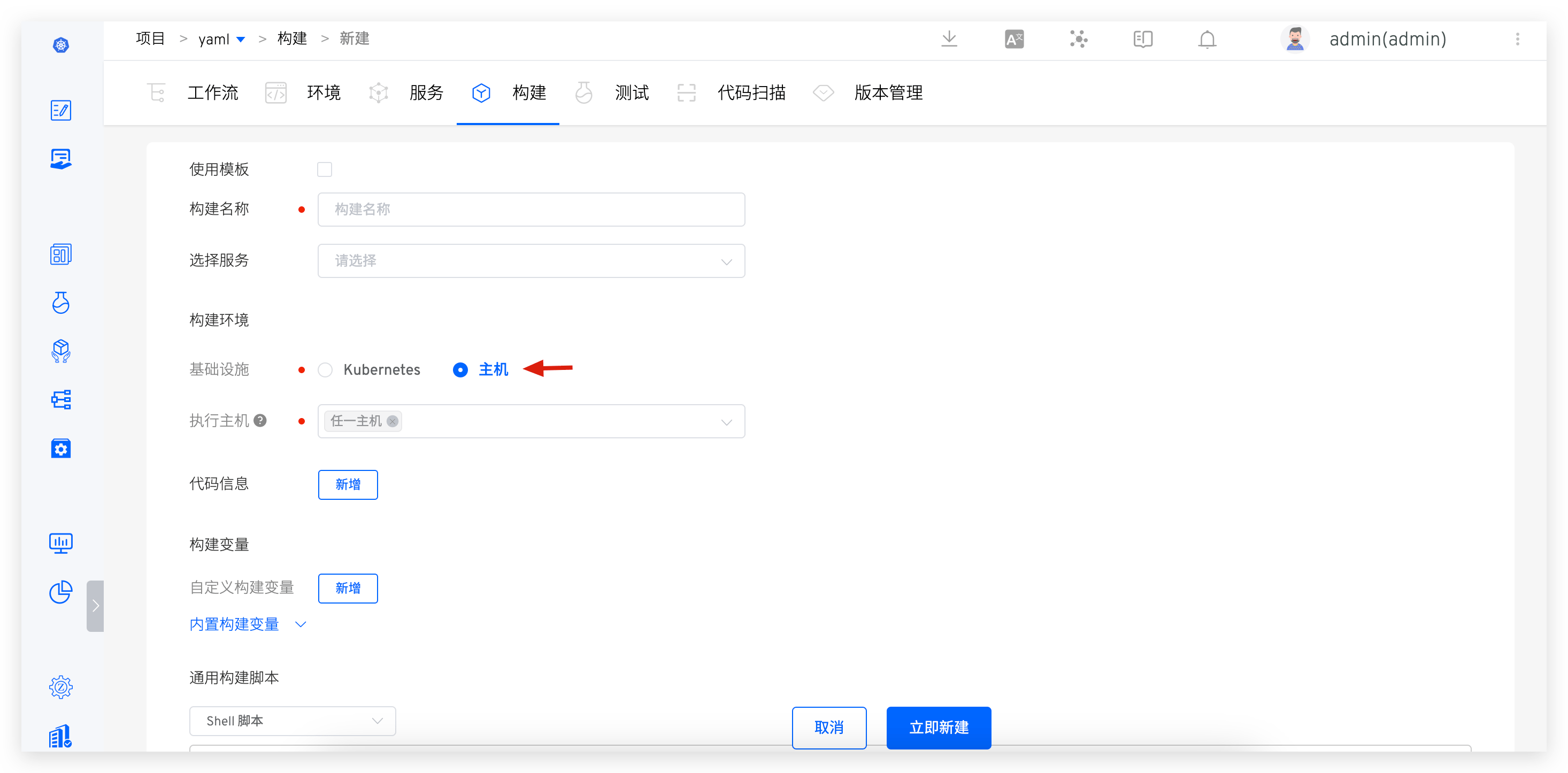Enable the 使用模板 checkbox
1568x773 pixels.
[x=325, y=169]
